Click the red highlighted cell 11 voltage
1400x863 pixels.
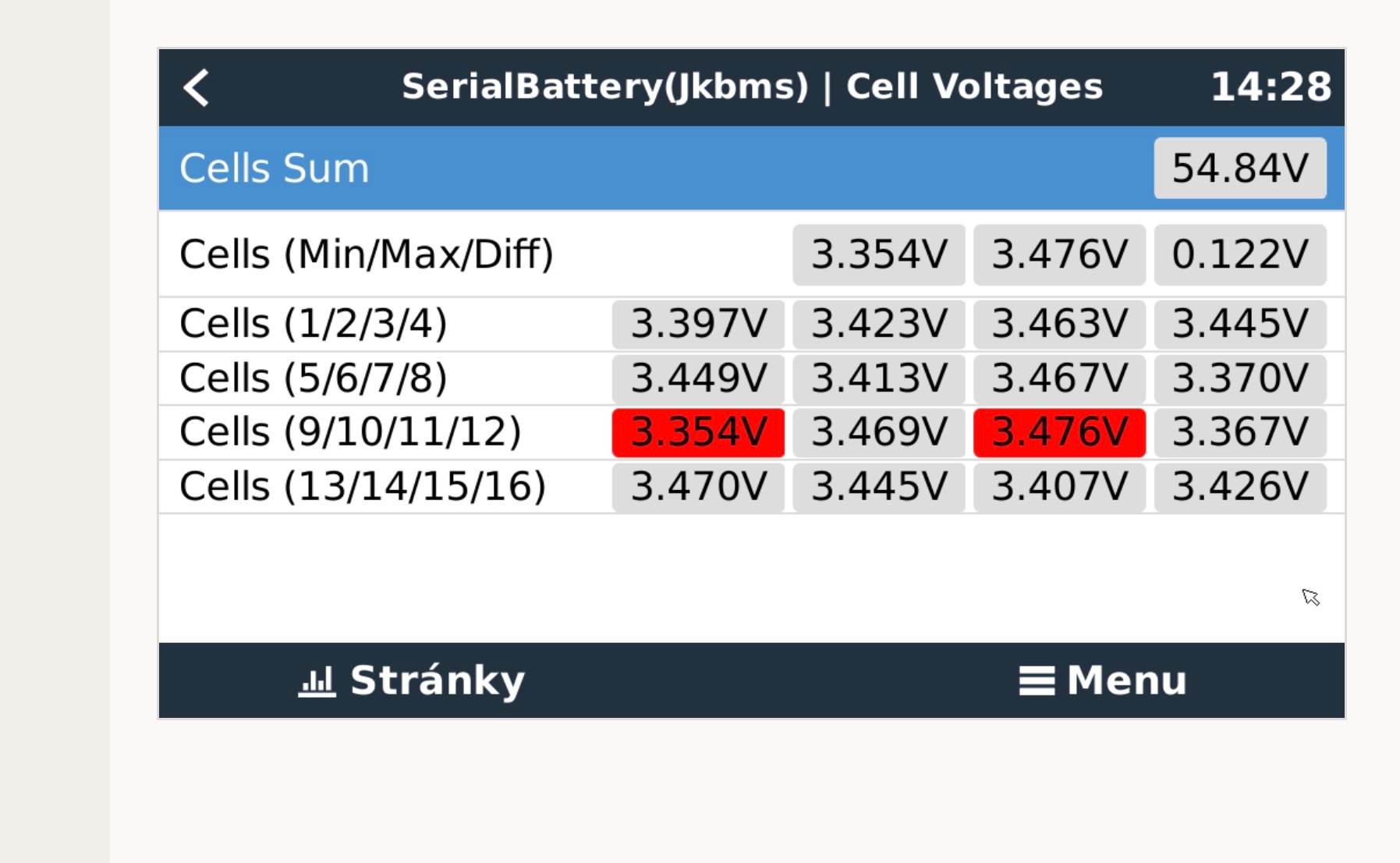(x=1058, y=432)
